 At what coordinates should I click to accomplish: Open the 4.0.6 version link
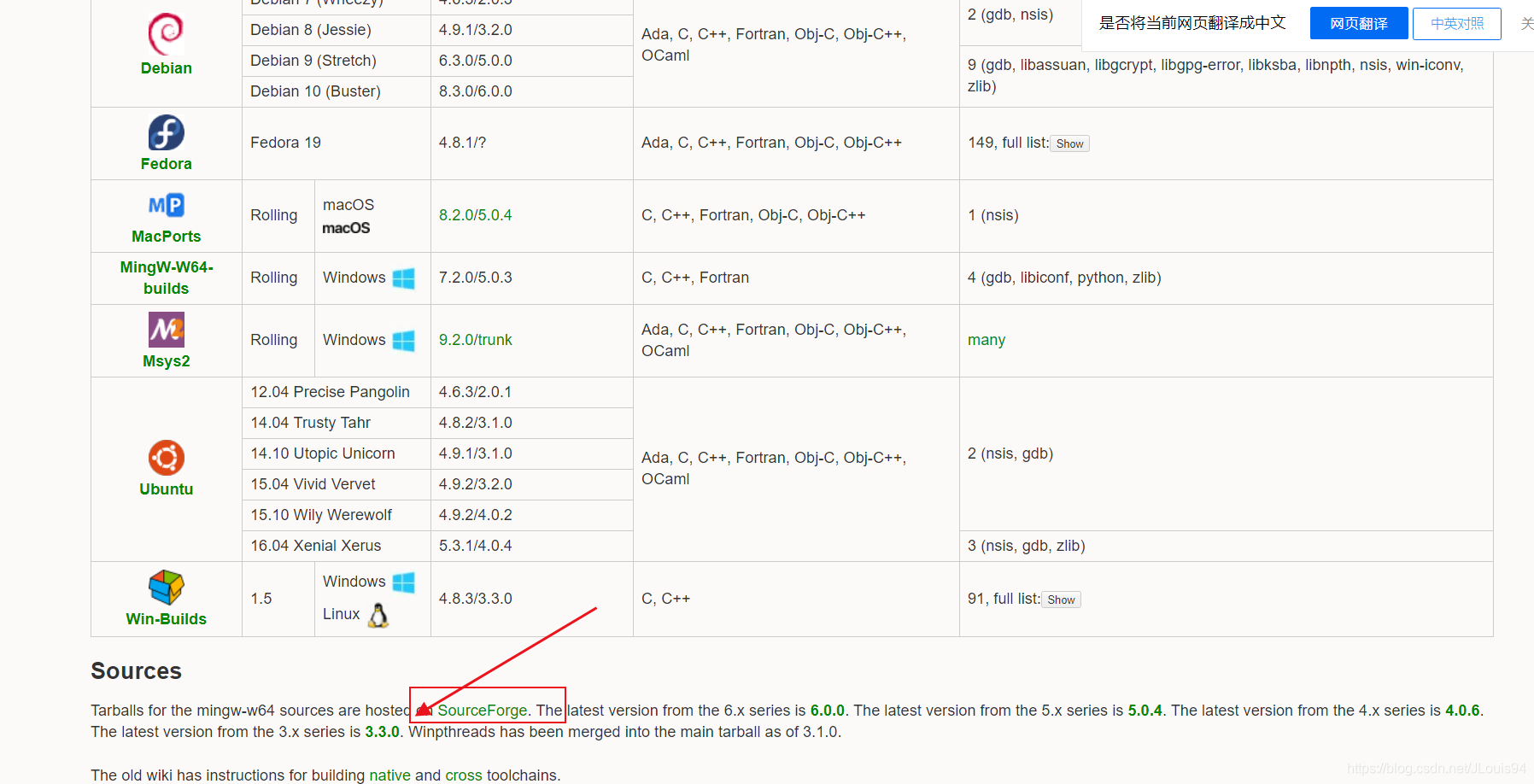tap(1461, 711)
